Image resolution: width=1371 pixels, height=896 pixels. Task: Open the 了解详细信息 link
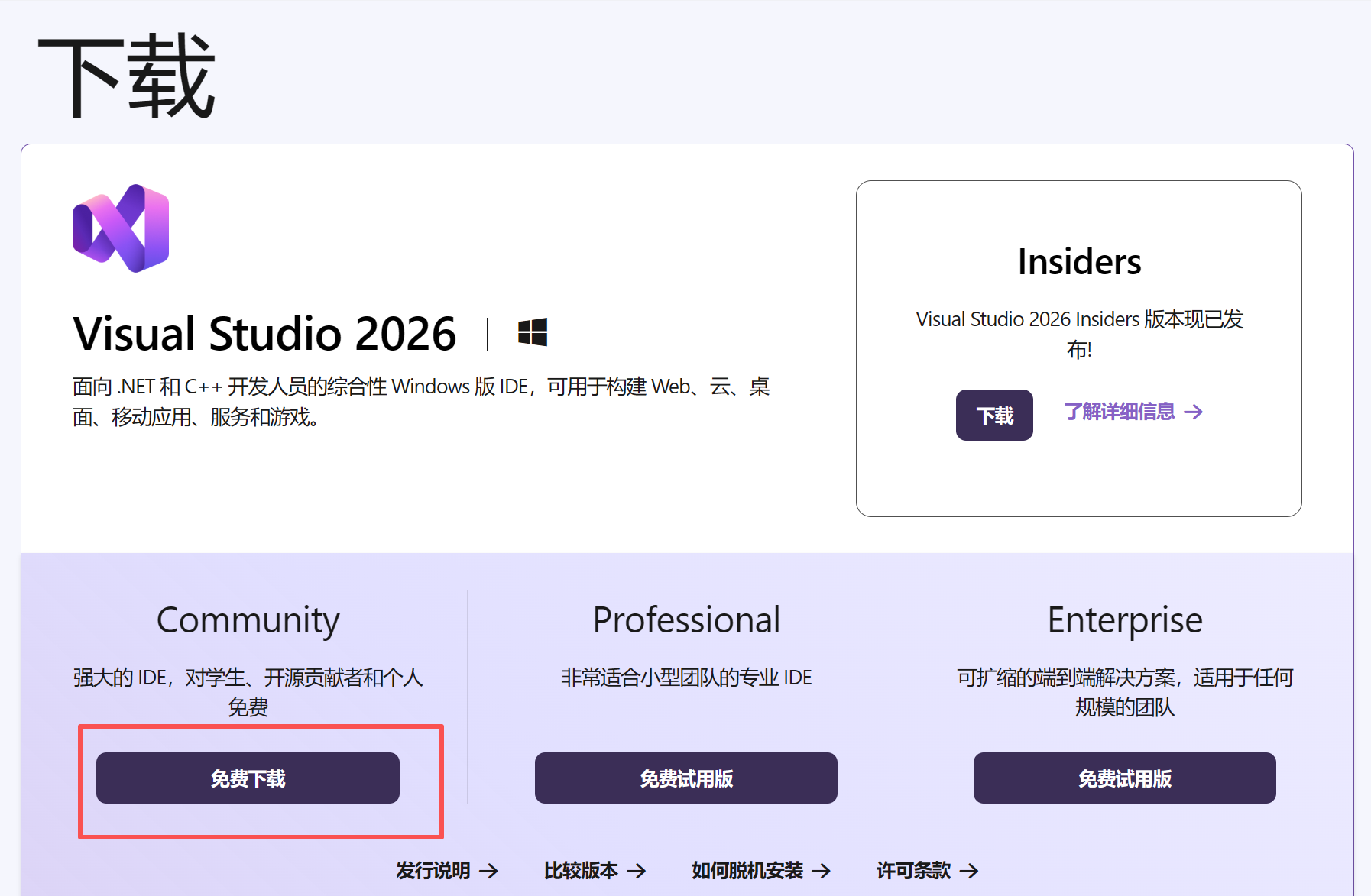point(1133,412)
